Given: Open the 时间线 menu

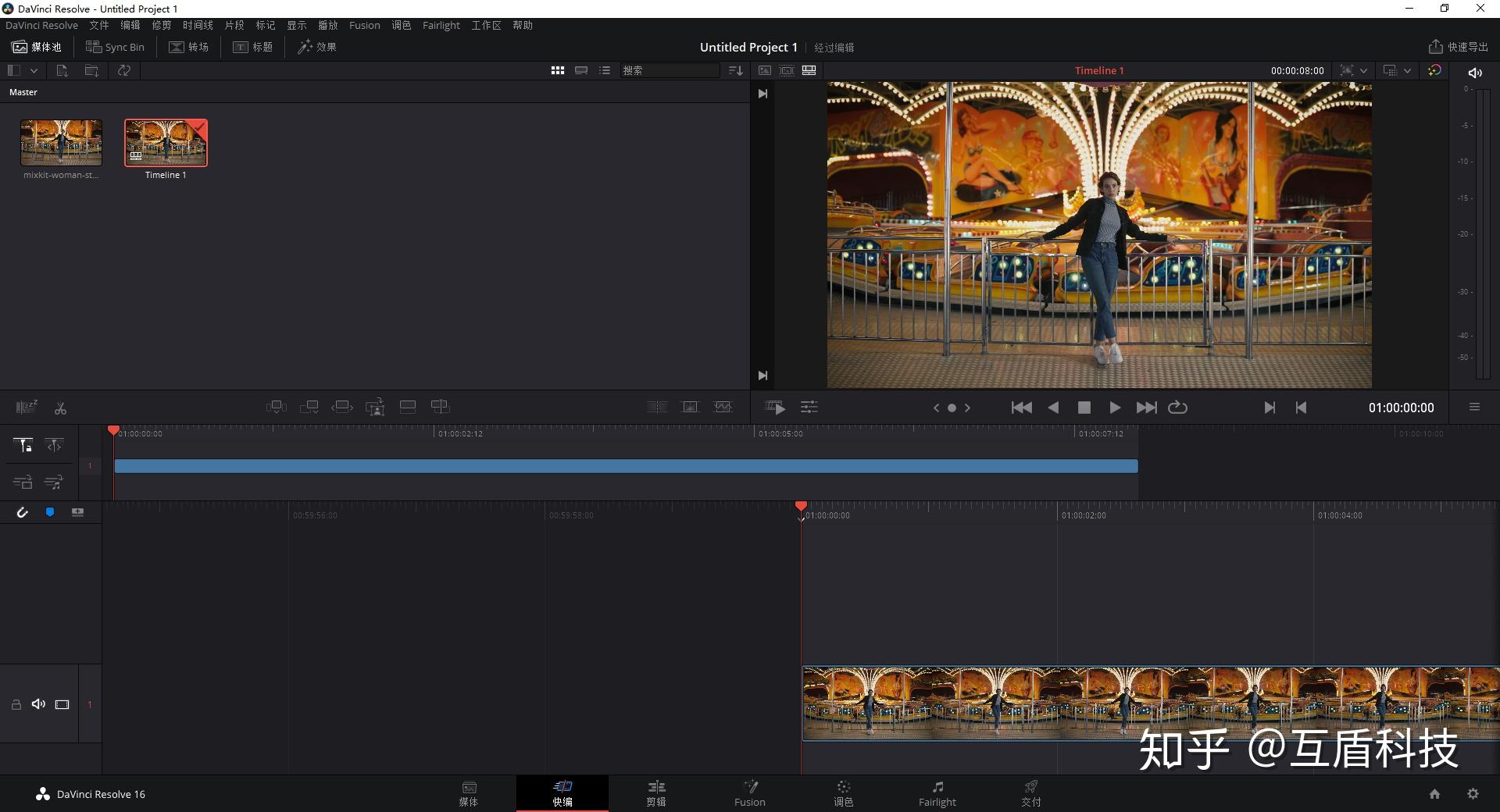Looking at the screenshot, I should click(x=198, y=25).
